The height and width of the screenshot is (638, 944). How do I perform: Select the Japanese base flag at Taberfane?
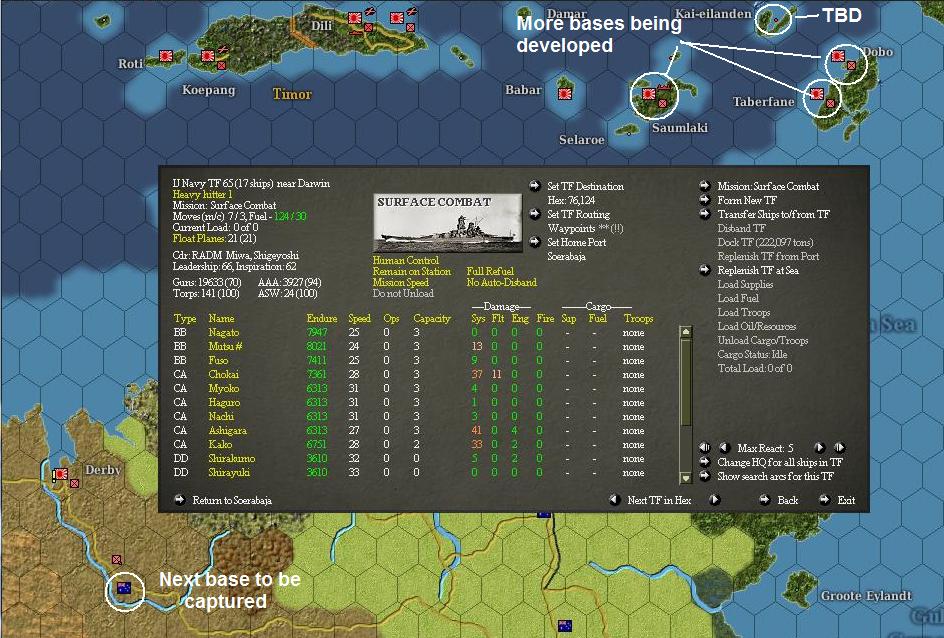816,94
